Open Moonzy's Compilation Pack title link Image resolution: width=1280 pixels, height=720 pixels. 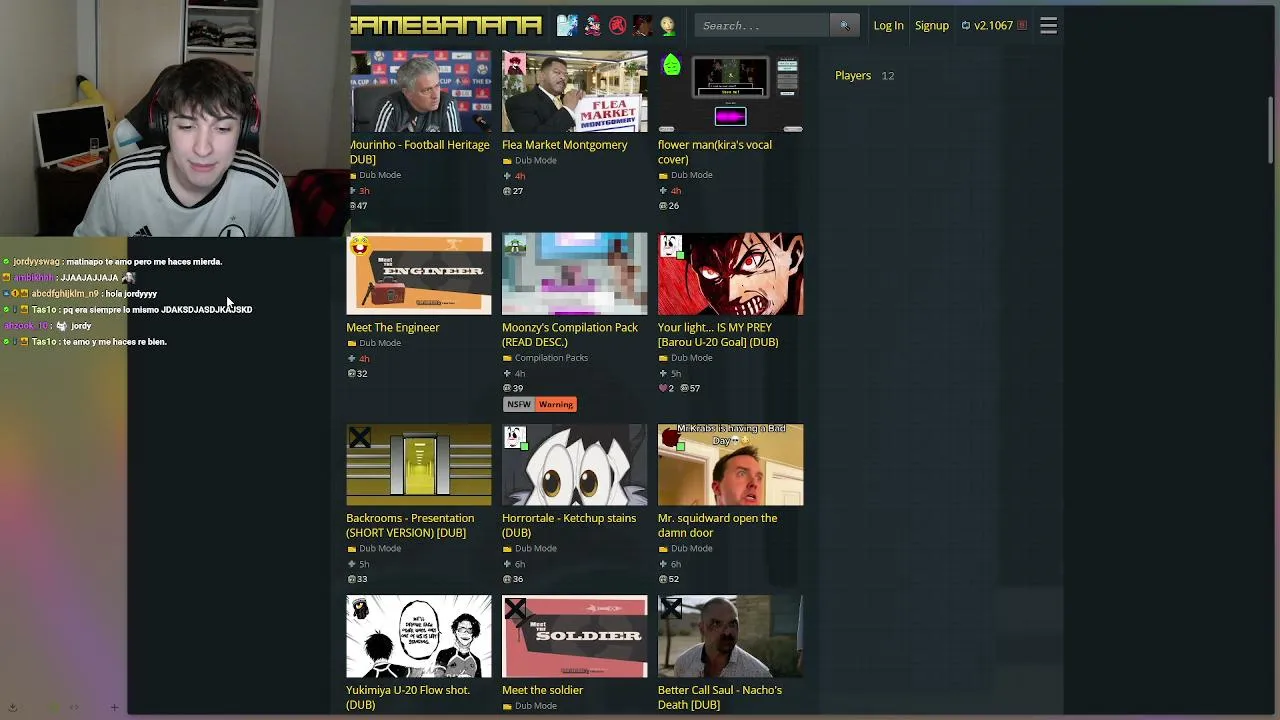click(x=570, y=335)
